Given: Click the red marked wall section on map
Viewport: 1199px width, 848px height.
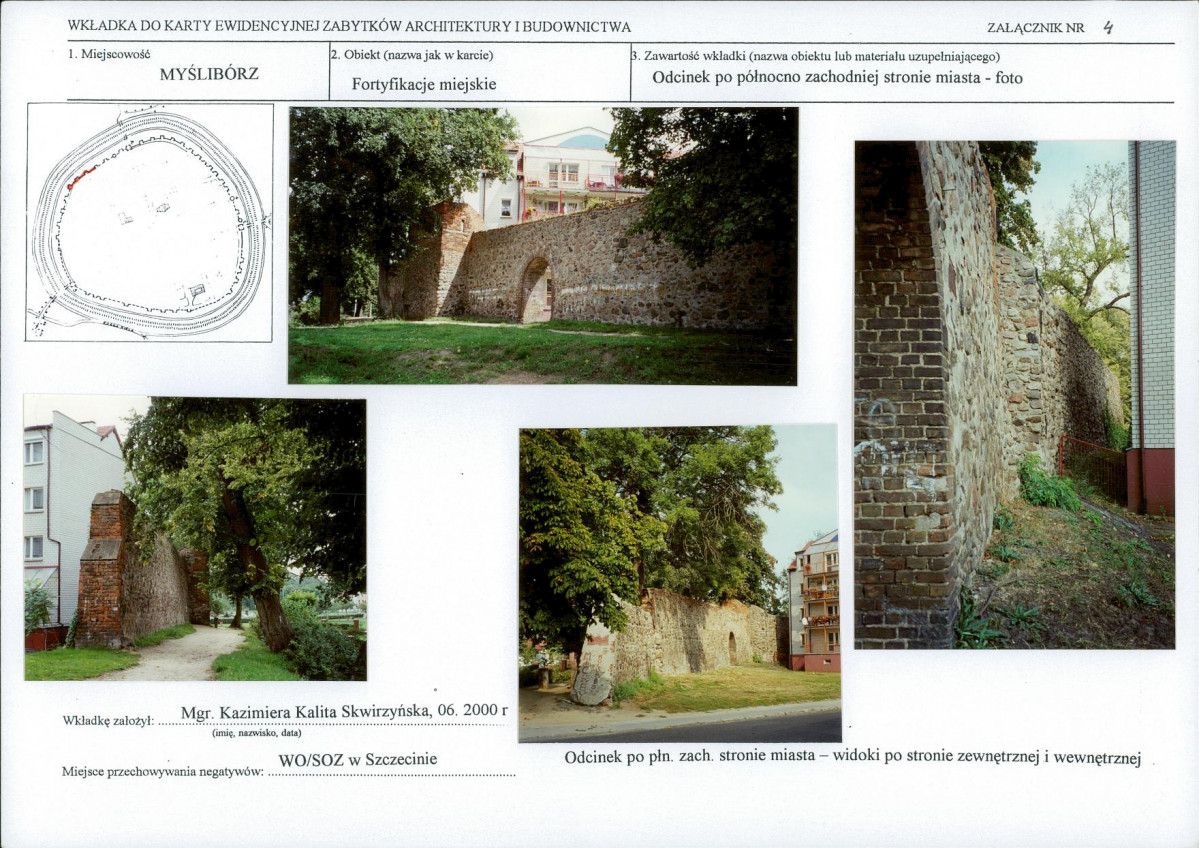Looking at the screenshot, I should pos(81,178).
